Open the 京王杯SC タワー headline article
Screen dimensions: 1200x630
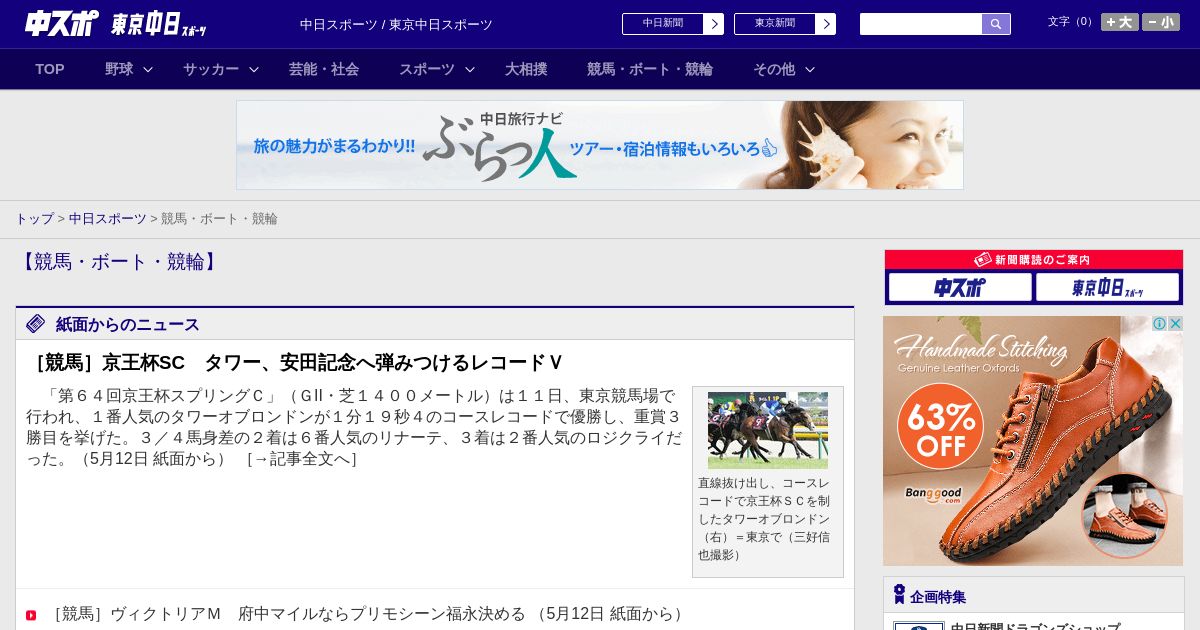click(x=295, y=362)
